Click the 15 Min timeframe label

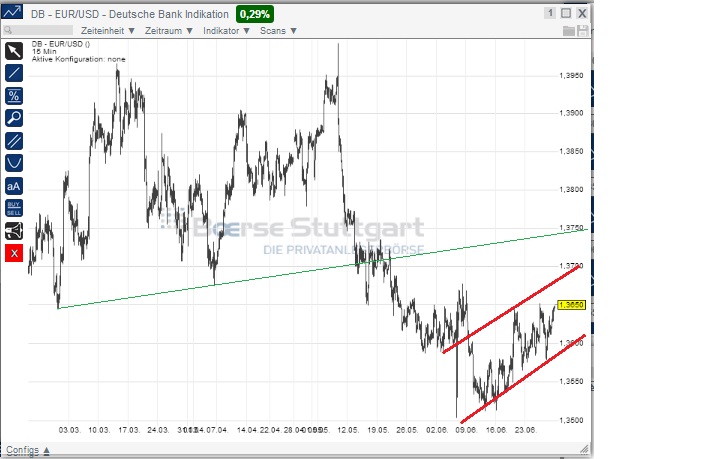coord(44,52)
